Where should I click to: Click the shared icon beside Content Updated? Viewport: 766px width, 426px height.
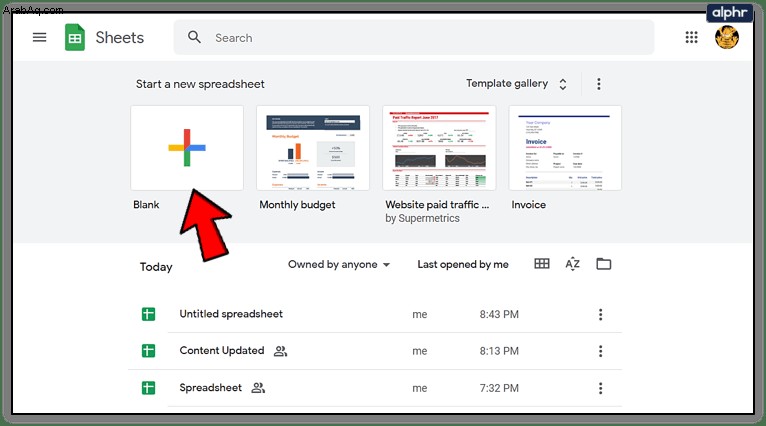[x=280, y=351]
